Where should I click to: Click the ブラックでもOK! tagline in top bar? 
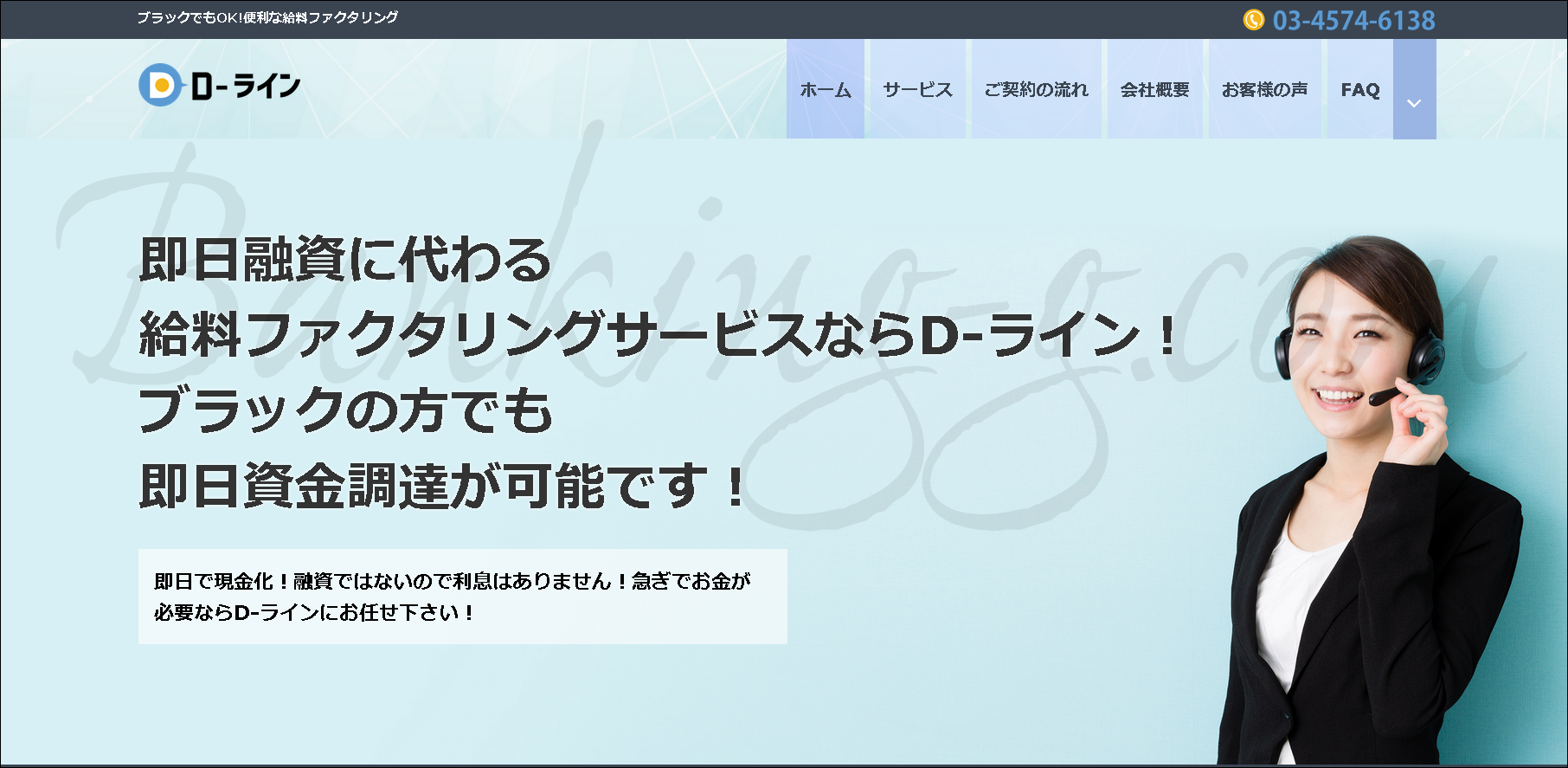[267, 17]
